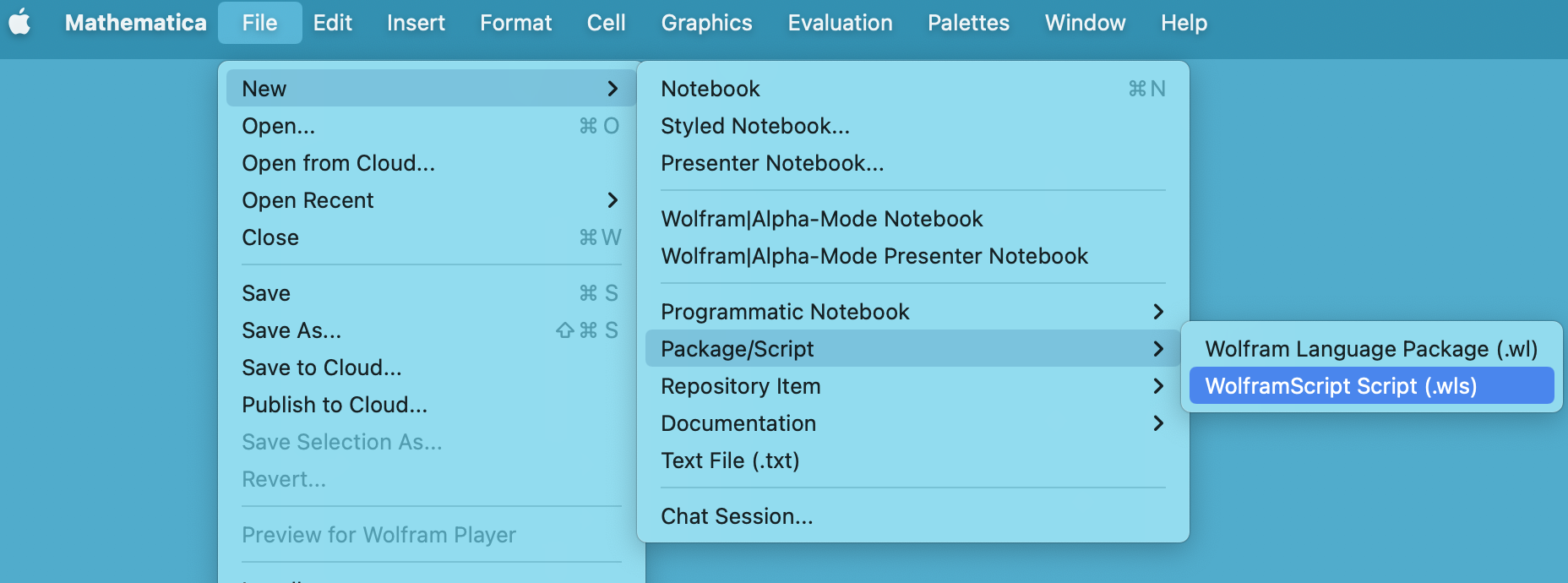
Task: Expand the Repository Item submenu
Action: 912,385
